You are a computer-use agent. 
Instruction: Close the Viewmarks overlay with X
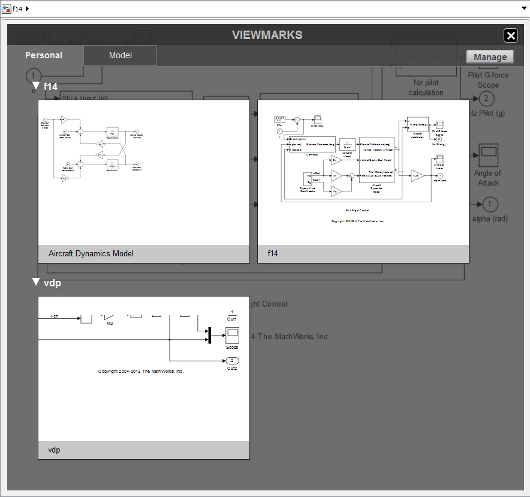(x=511, y=36)
